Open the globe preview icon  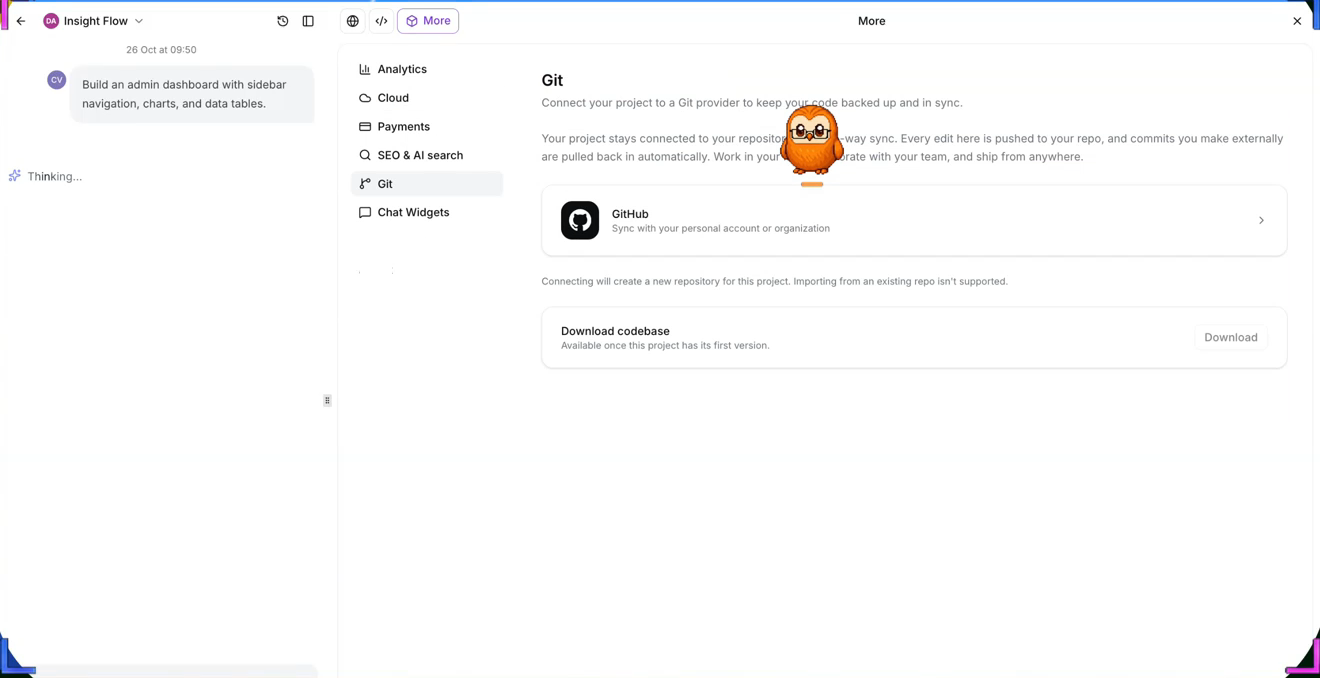[353, 21]
